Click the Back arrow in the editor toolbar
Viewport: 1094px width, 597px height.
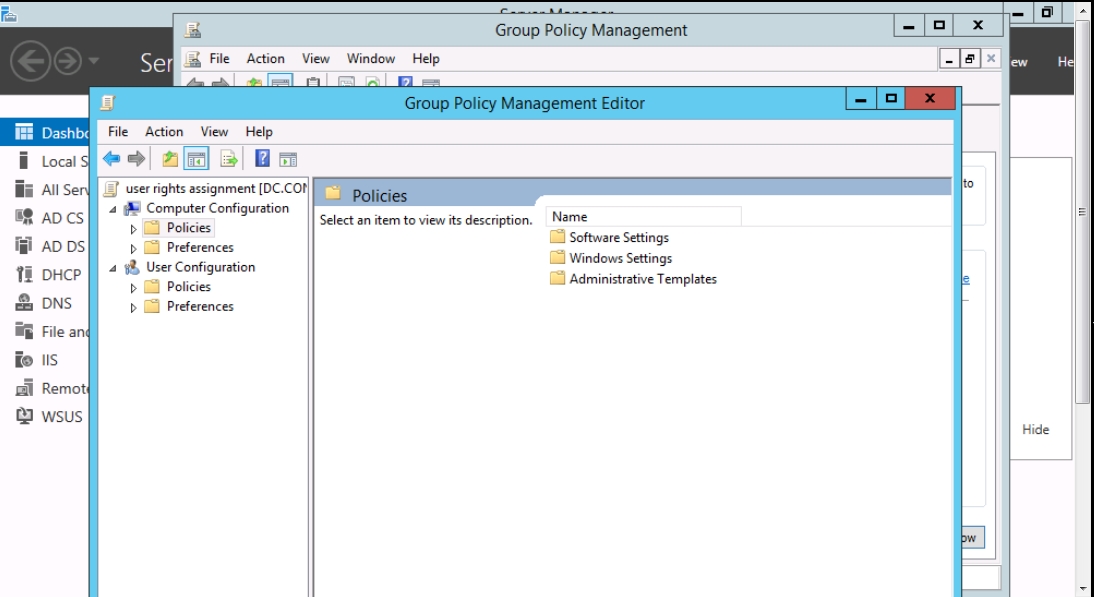pyautogui.click(x=112, y=159)
